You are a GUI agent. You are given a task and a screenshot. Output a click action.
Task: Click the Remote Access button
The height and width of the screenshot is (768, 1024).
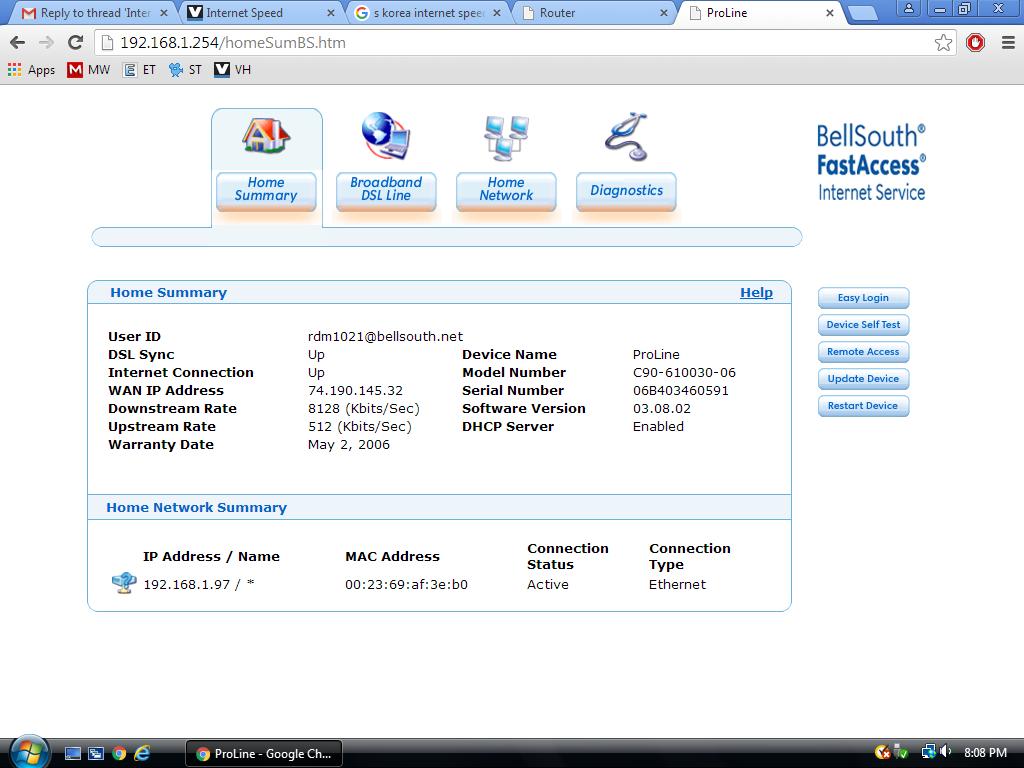tap(863, 352)
